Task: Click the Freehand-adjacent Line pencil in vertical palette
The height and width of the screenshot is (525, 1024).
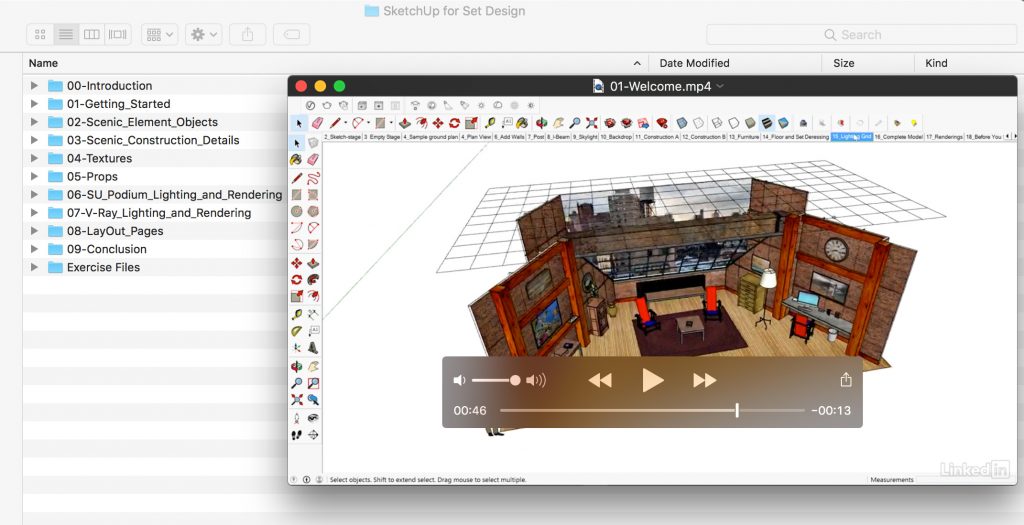Action: tap(296, 178)
